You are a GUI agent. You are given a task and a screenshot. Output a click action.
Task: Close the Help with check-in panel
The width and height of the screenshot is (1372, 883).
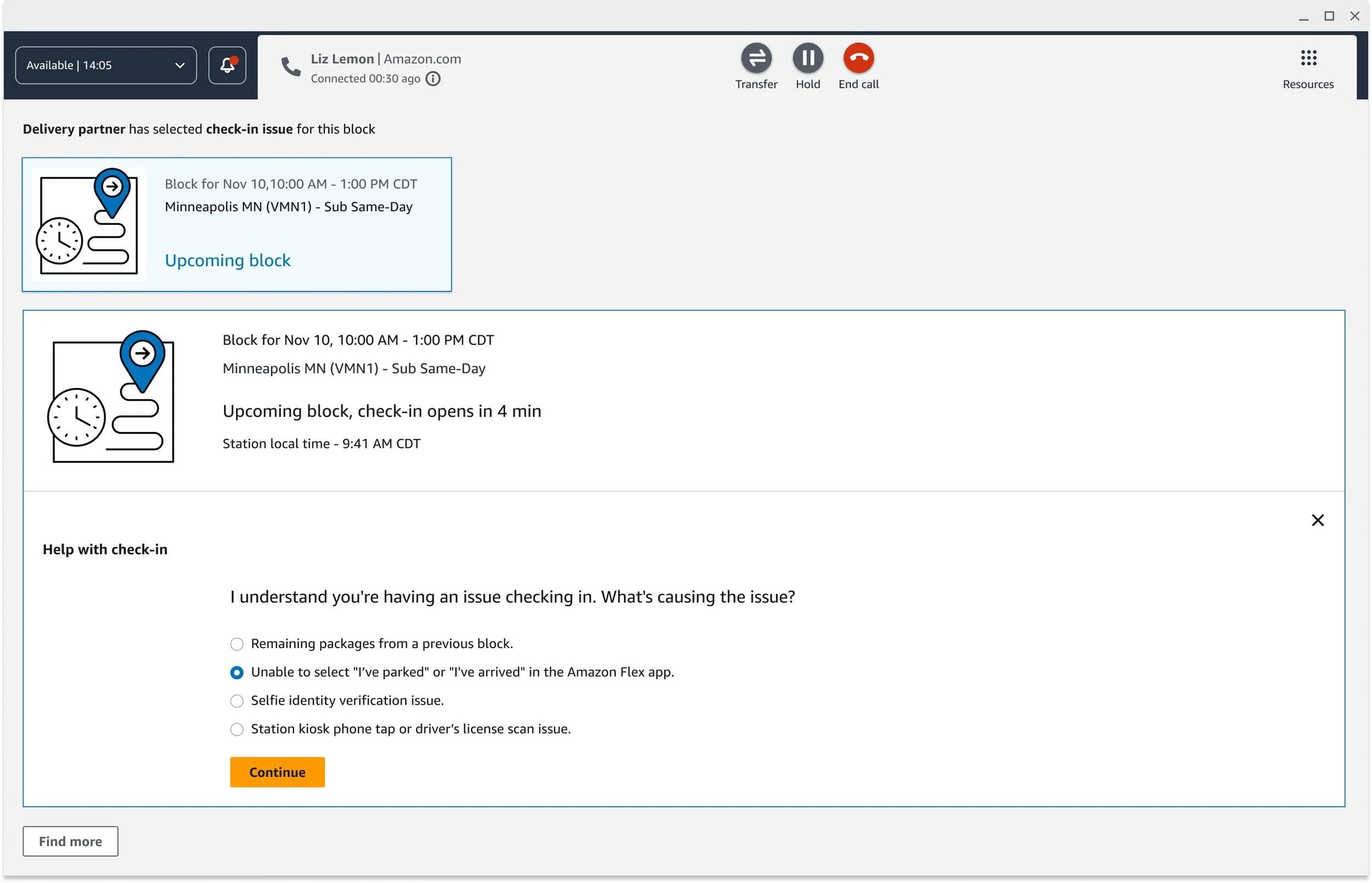tap(1318, 520)
